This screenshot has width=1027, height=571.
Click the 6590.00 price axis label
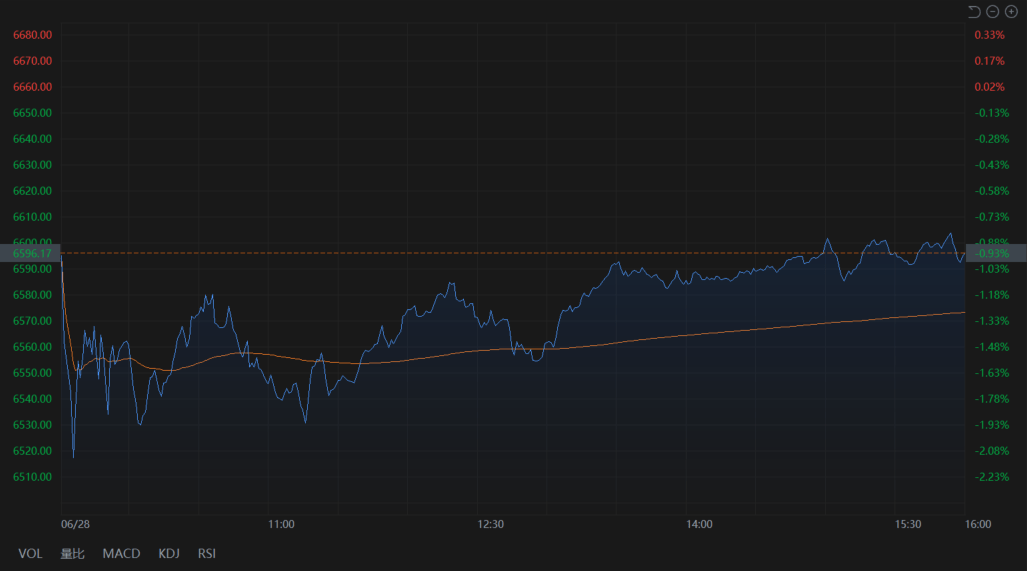point(32,269)
